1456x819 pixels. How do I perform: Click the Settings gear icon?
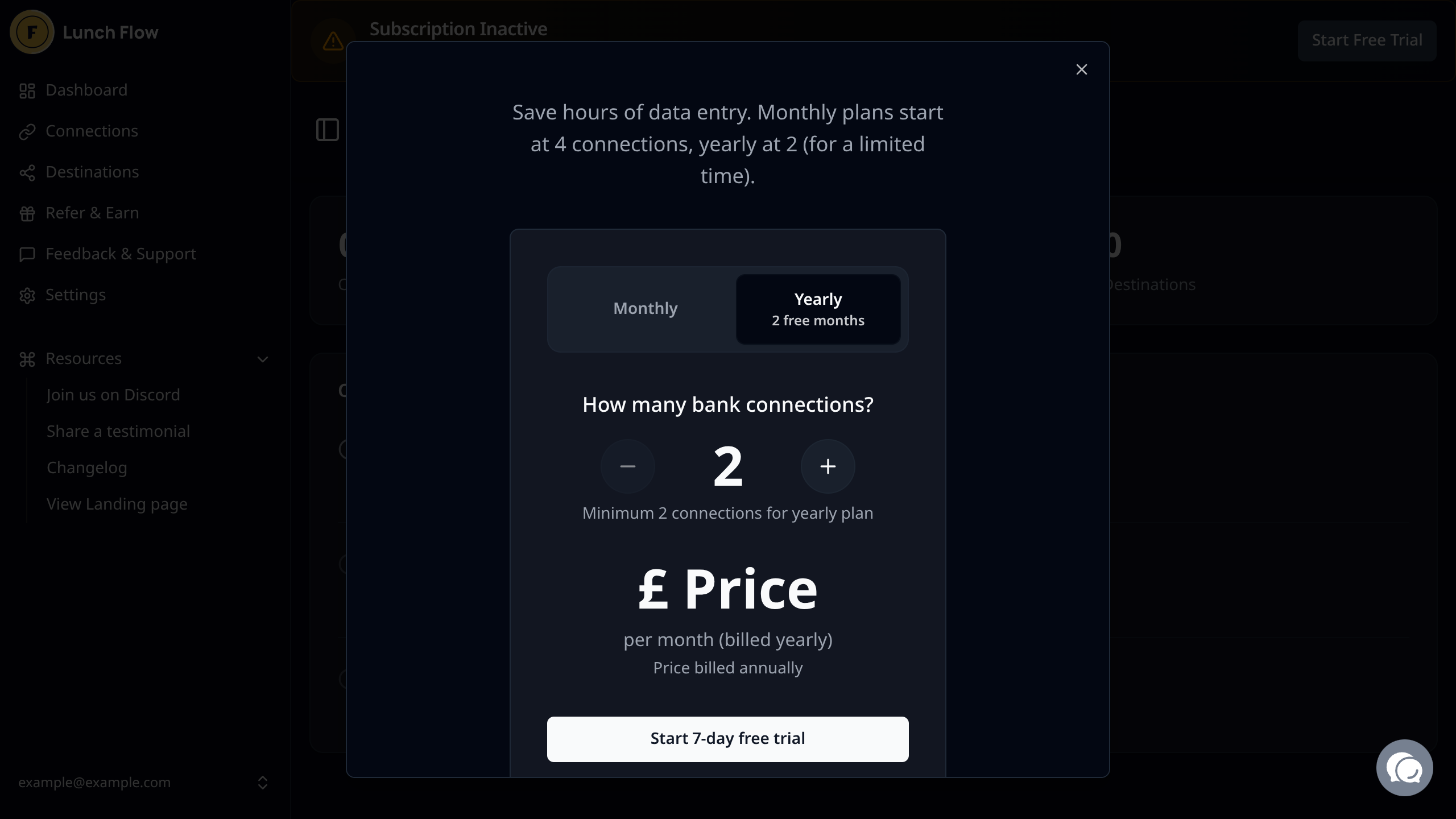tap(27, 295)
